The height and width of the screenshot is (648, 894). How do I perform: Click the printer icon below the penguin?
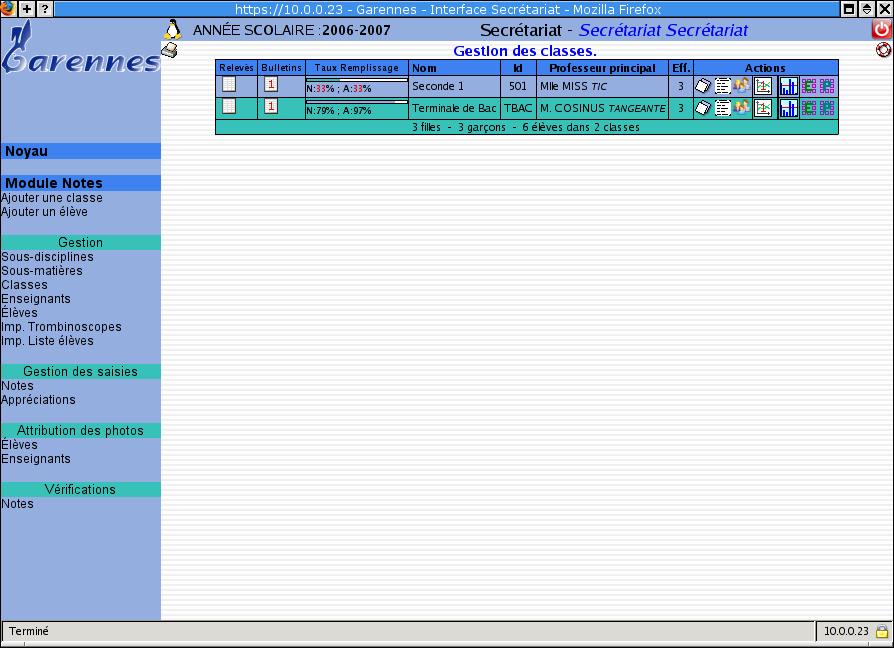[x=170, y=50]
